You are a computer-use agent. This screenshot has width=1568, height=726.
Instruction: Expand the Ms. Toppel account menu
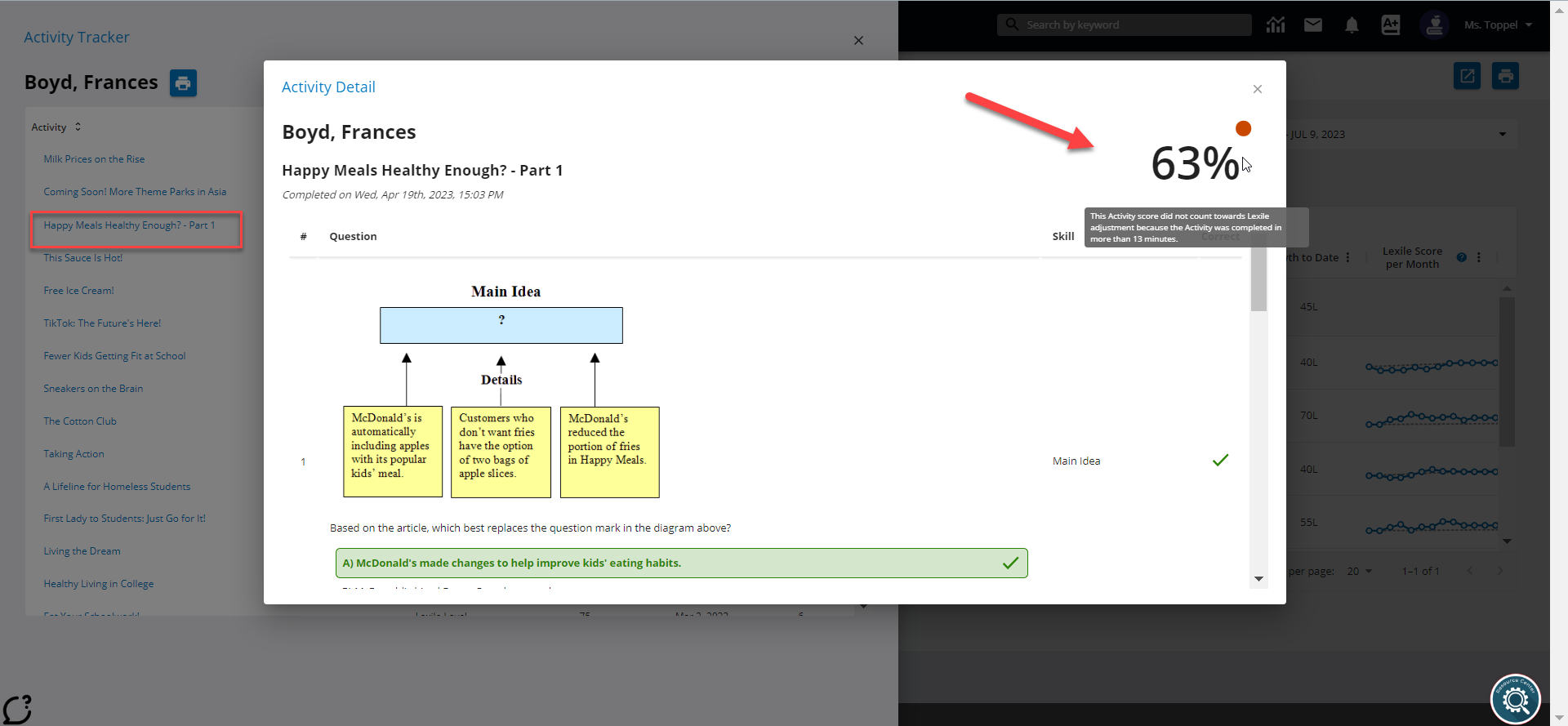click(x=1498, y=24)
